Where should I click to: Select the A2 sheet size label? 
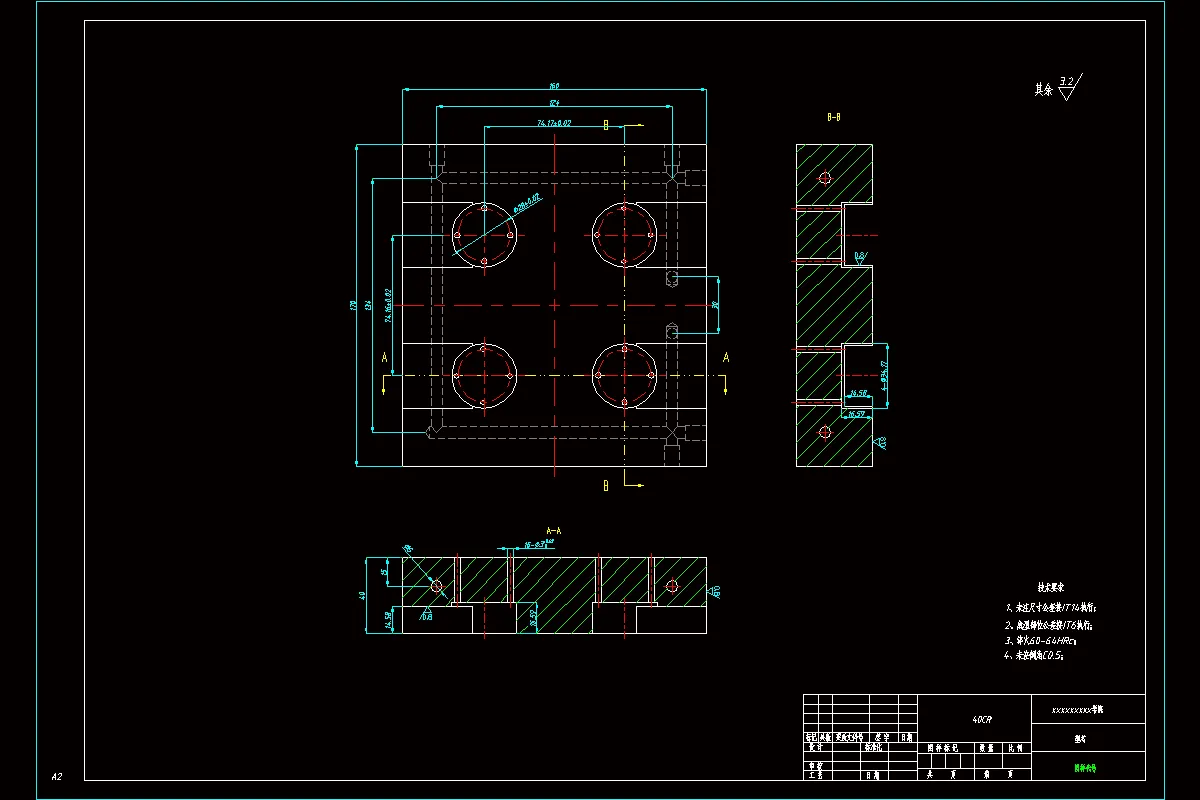pos(57,776)
